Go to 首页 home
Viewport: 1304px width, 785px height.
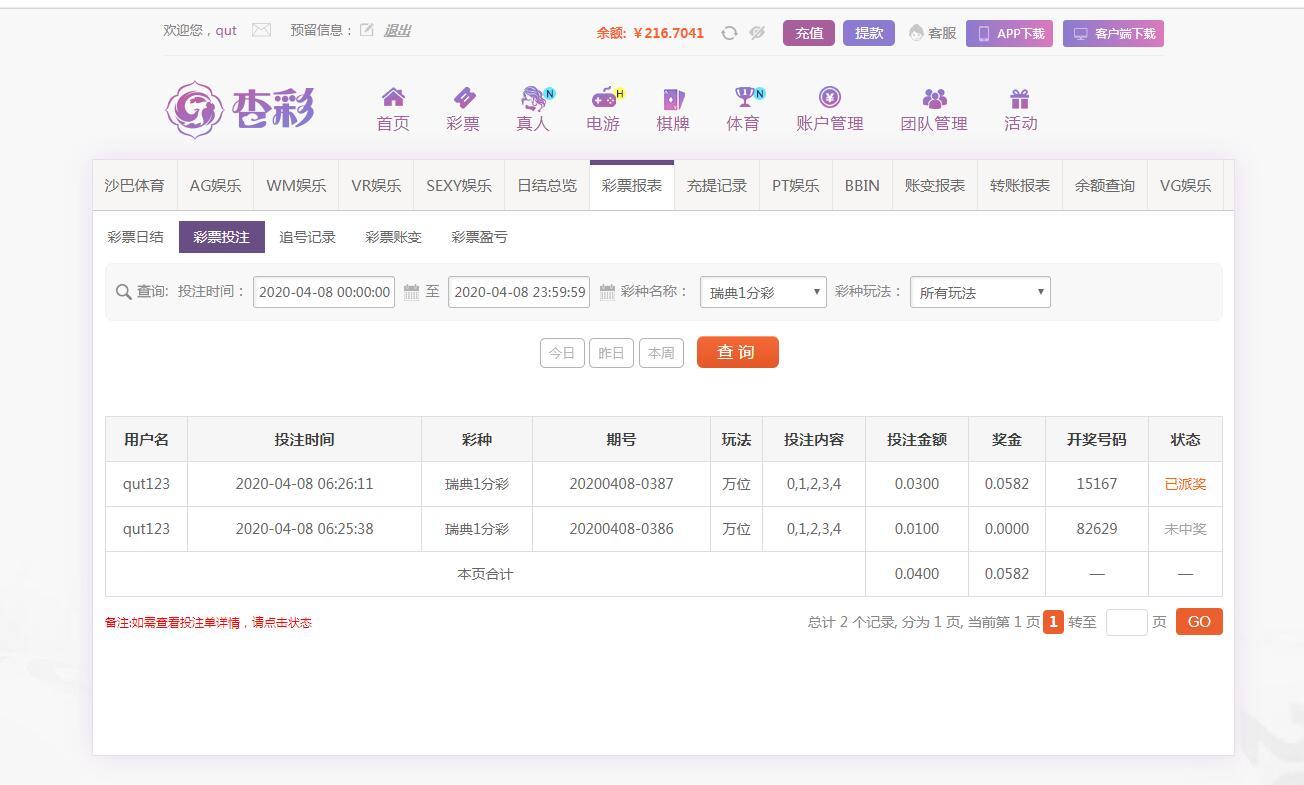click(393, 110)
